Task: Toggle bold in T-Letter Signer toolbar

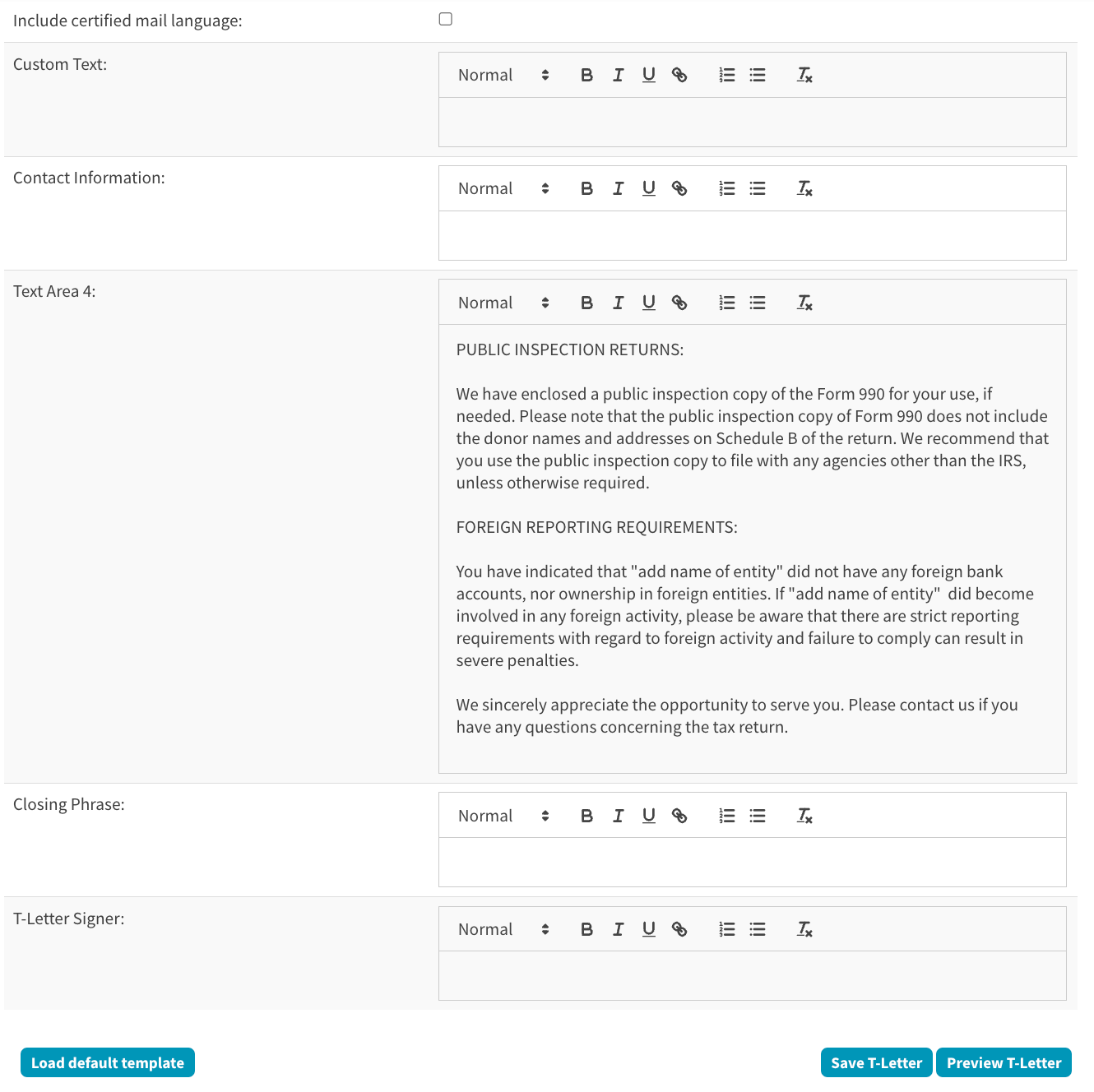Action: click(586, 929)
